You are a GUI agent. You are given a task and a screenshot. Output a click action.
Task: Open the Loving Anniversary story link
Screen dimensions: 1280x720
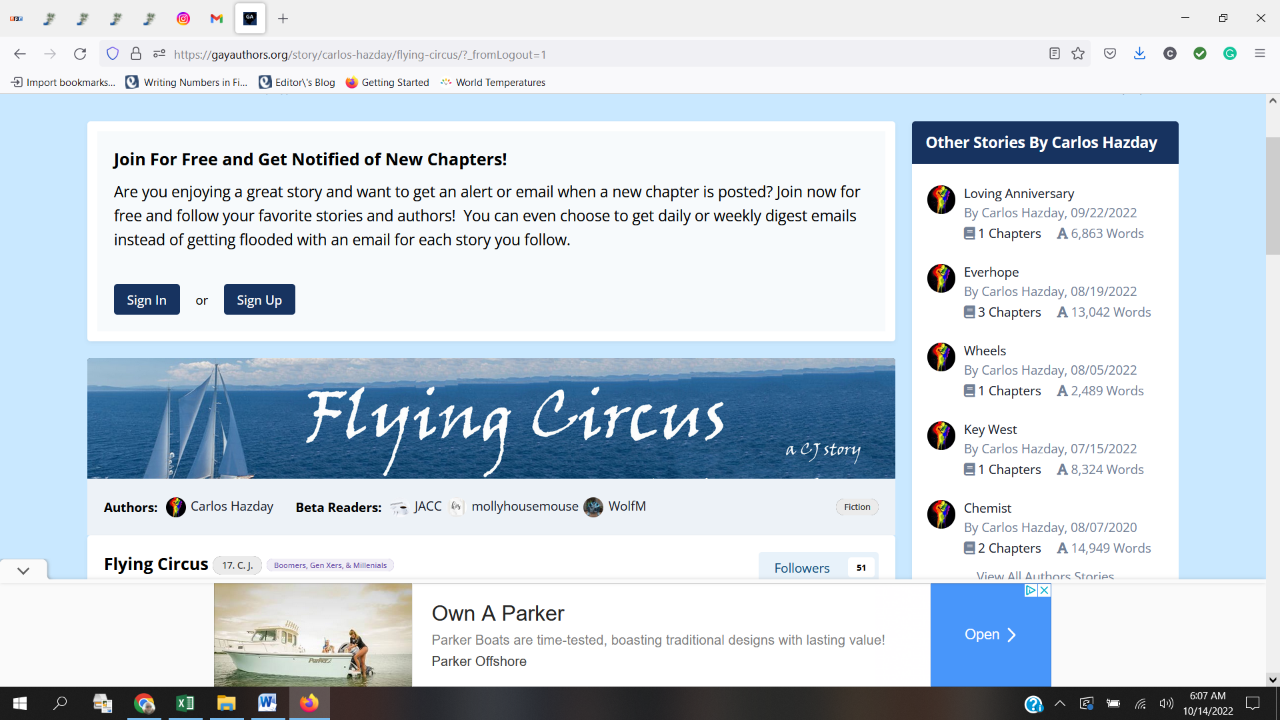[1018, 193]
